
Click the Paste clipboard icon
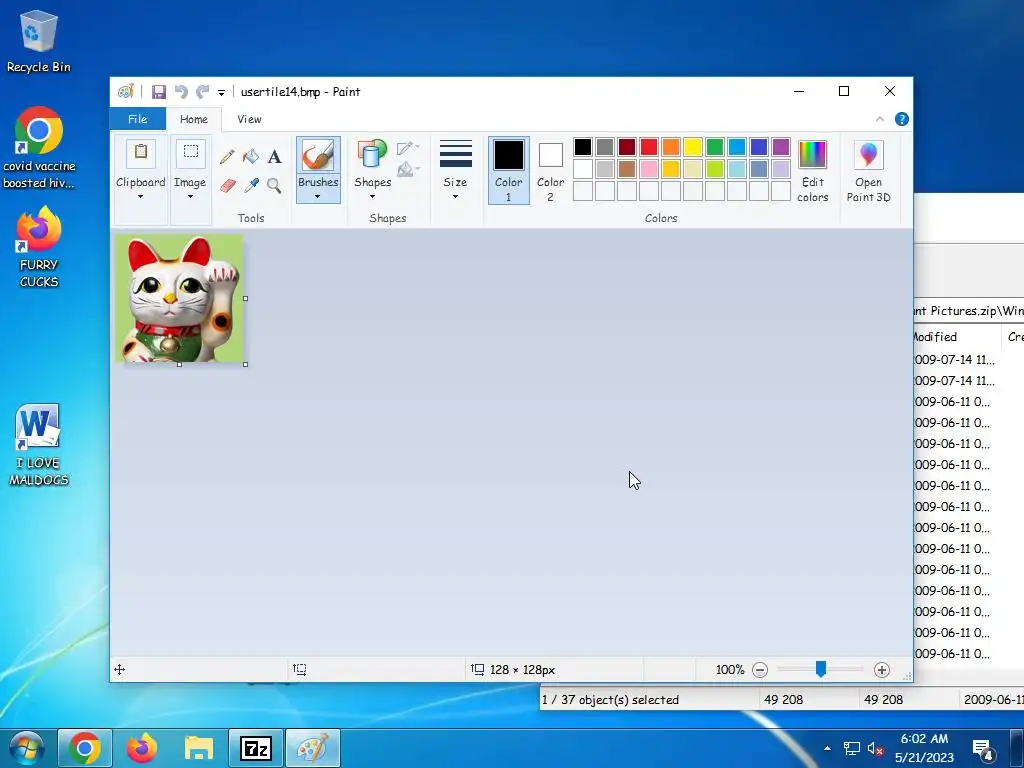point(140,153)
